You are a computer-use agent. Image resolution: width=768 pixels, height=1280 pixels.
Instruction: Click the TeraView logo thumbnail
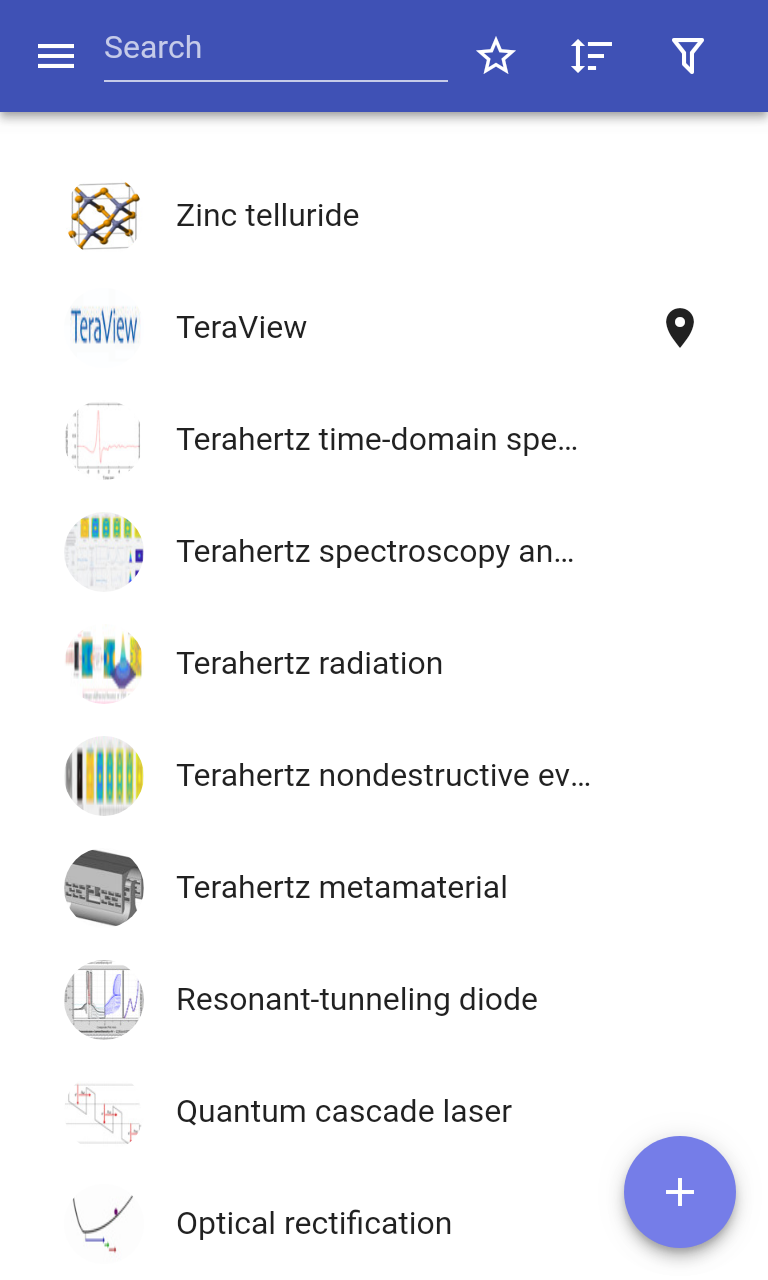point(104,328)
